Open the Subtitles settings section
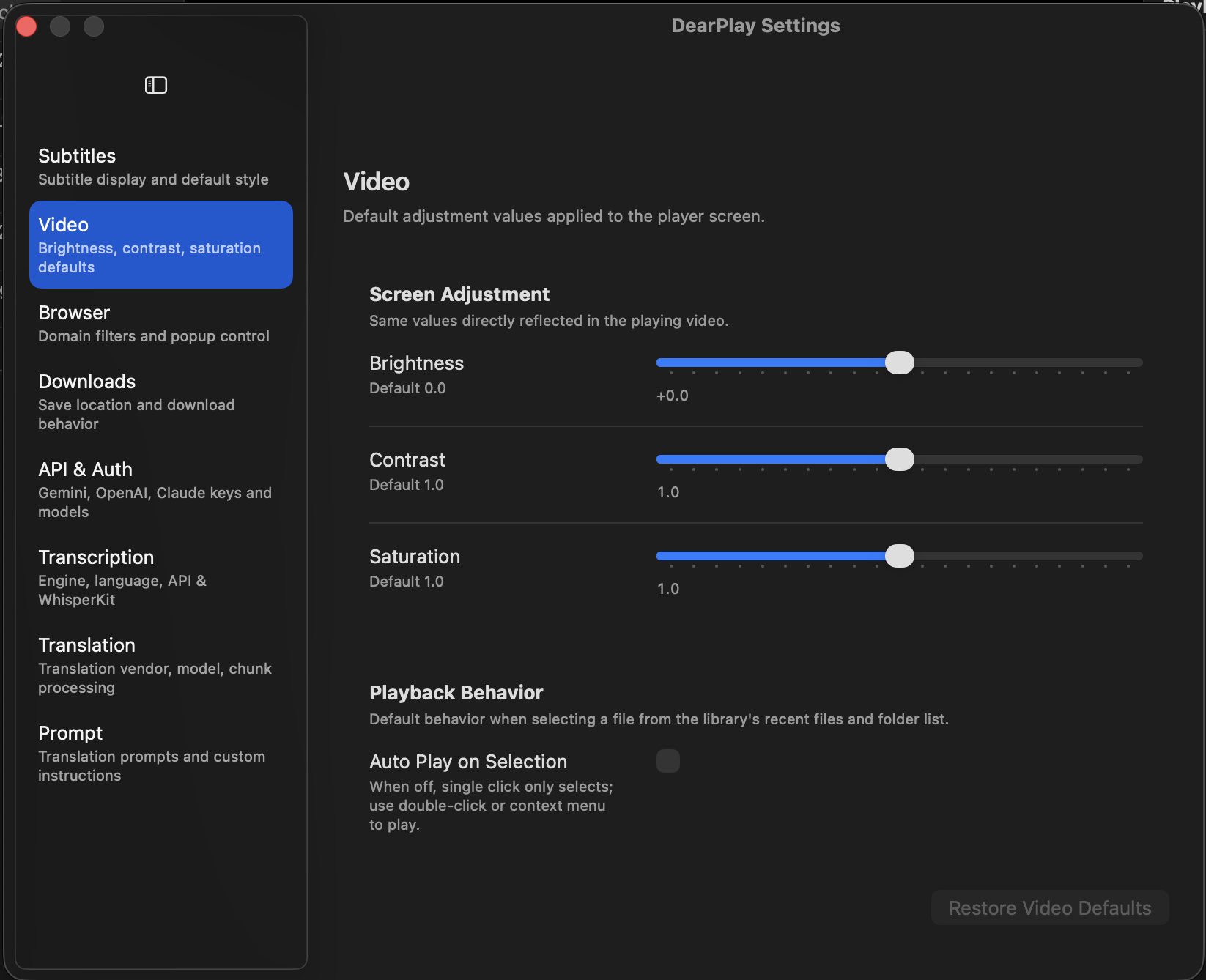 [x=161, y=167]
